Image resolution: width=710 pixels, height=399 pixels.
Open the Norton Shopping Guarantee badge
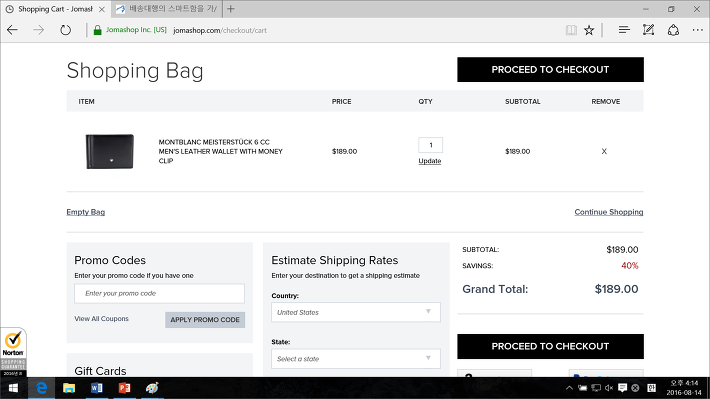(13, 352)
